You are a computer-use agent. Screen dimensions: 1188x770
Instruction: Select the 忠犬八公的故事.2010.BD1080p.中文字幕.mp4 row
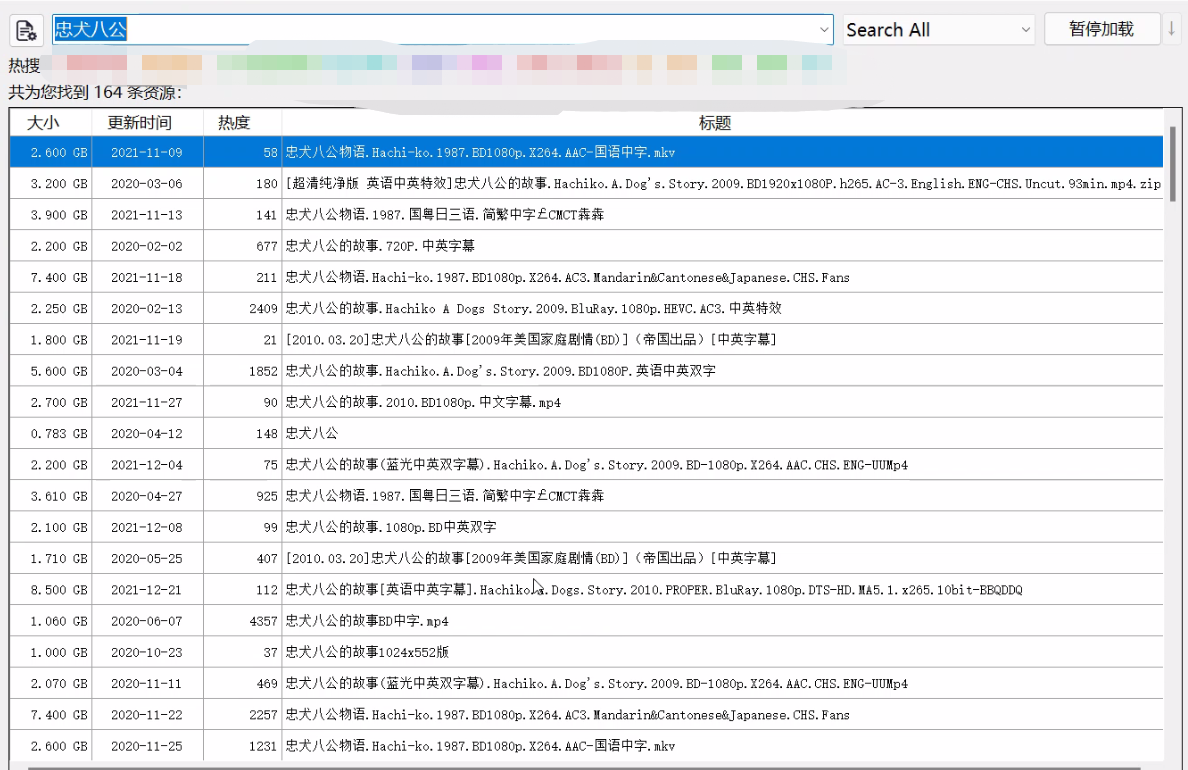click(x=423, y=402)
